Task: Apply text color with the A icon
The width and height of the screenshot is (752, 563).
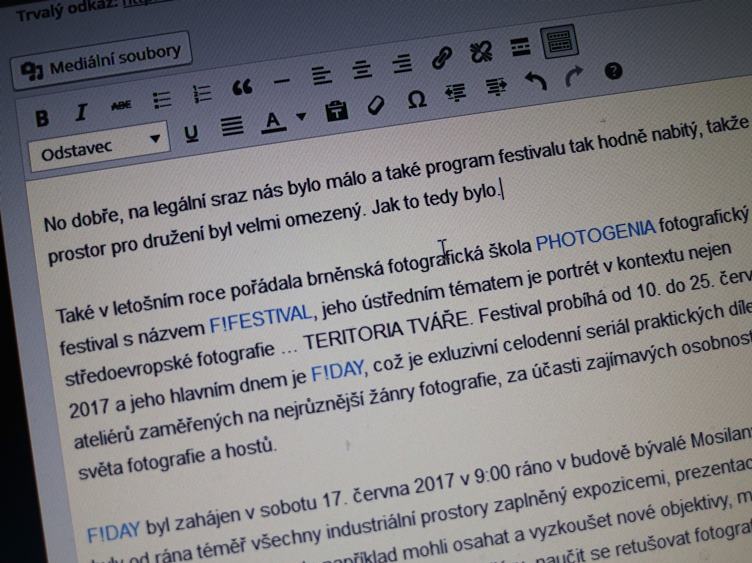Action: tap(273, 121)
